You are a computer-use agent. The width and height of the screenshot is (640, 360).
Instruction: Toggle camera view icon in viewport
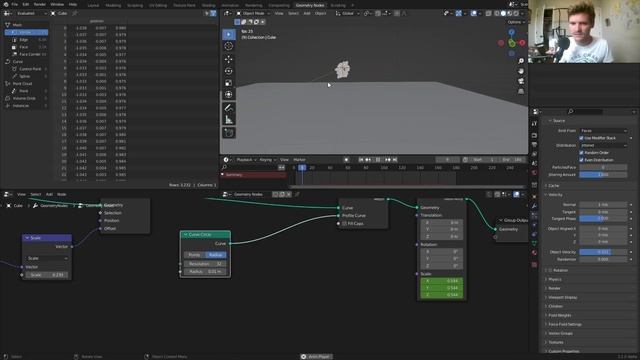coord(521,81)
